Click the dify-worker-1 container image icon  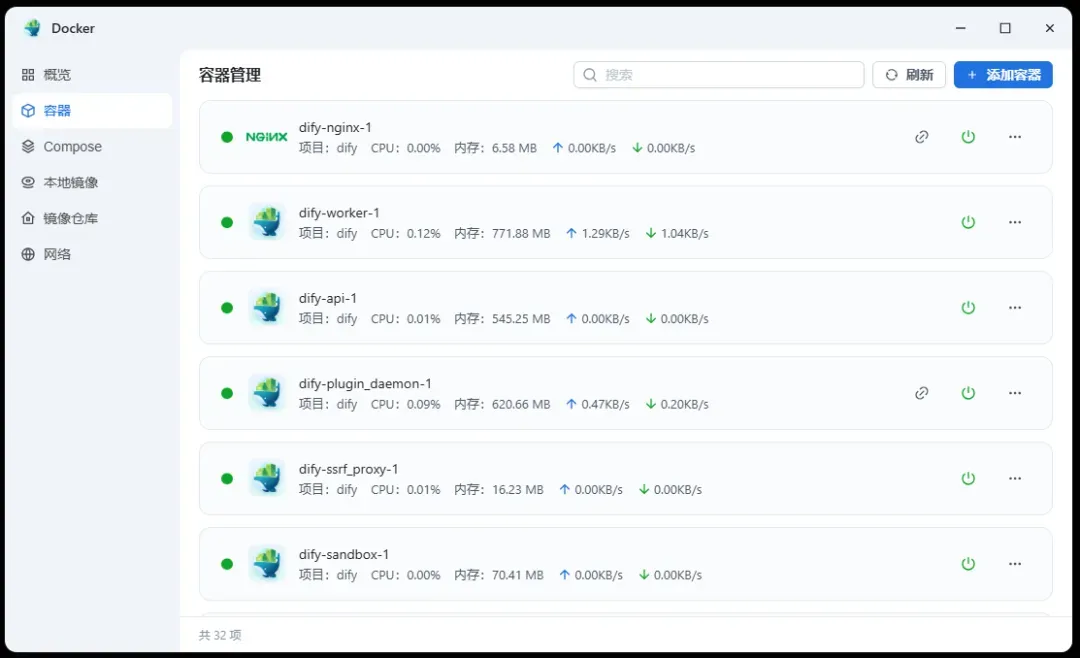tap(267, 222)
